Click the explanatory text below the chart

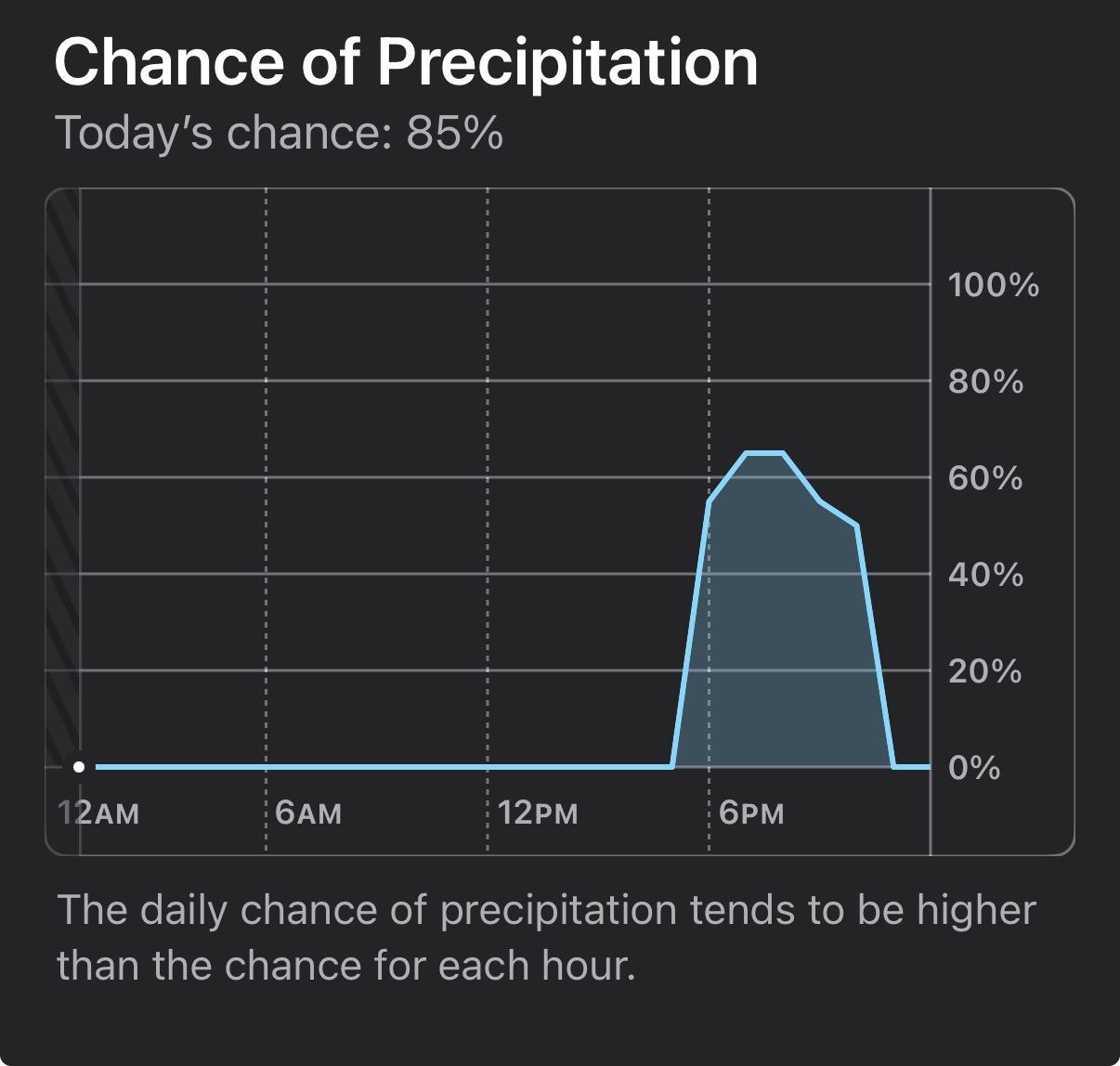(x=546, y=938)
